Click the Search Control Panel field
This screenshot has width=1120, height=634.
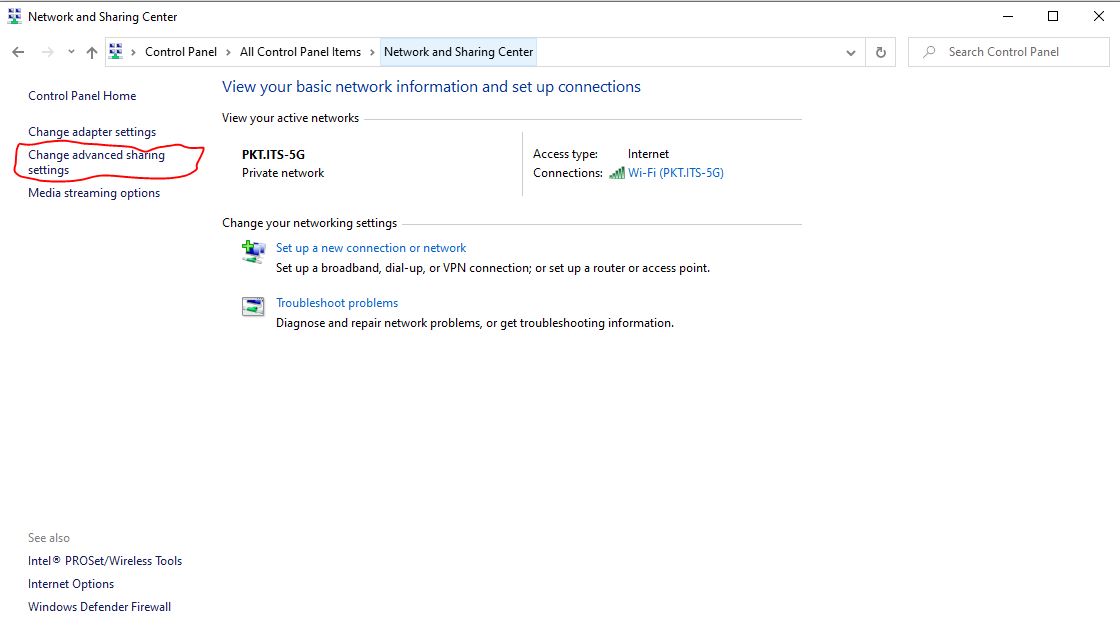click(x=1010, y=52)
